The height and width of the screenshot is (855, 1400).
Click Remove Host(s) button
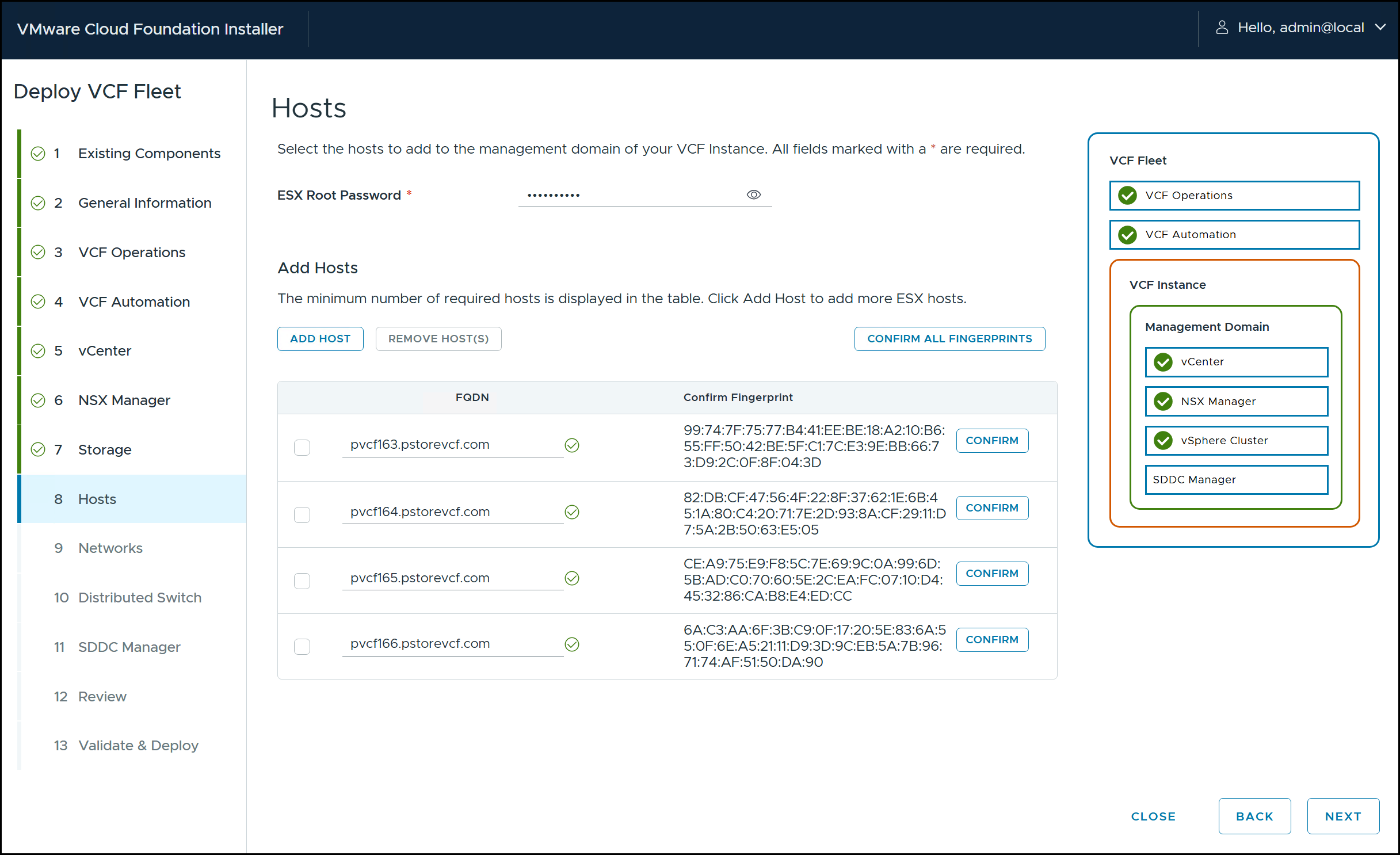pyautogui.click(x=438, y=339)
